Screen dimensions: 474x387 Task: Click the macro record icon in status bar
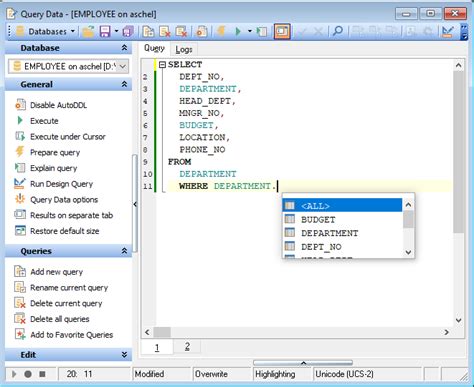tap(28, 374)
